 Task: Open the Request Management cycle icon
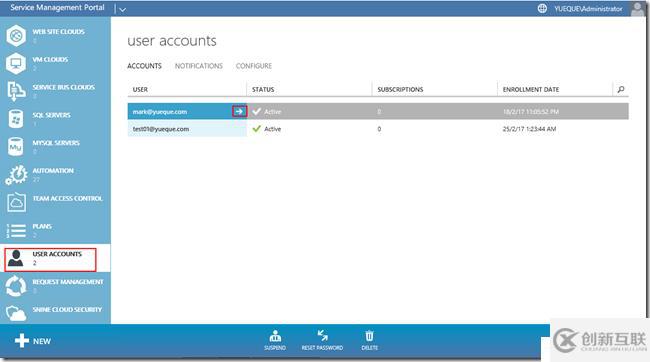(x=16, y=286)
